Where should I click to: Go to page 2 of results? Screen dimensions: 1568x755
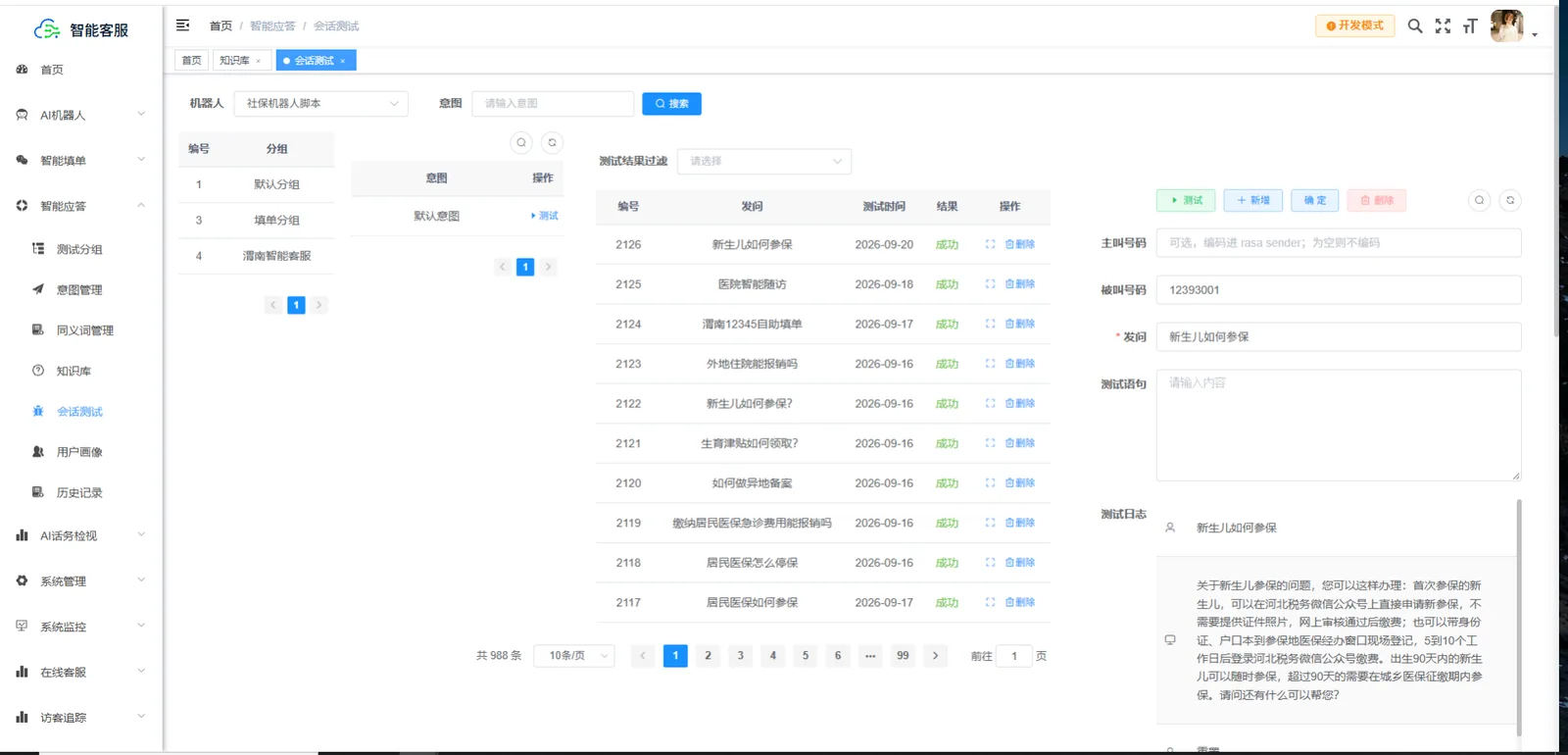click(708, 656)
